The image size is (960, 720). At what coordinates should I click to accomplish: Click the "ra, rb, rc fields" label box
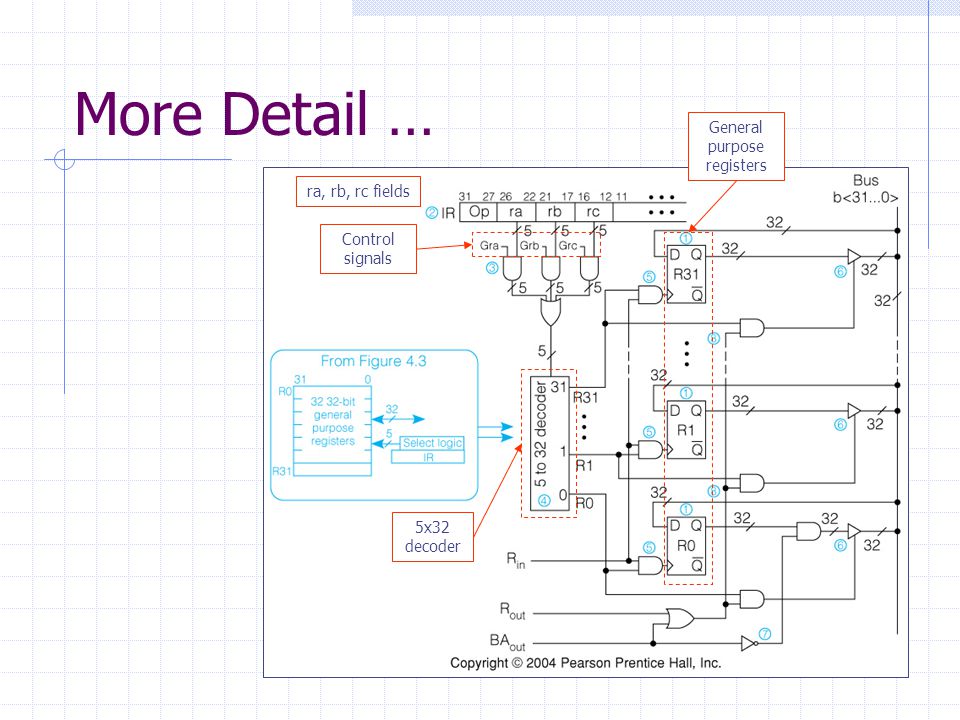click(358, 192)
